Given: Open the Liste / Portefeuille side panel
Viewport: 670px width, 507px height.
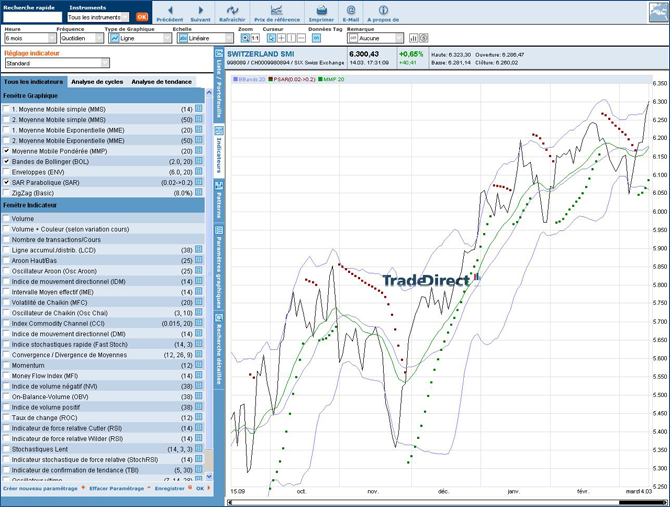Looking at the screenshot, I should pyautogui.click(x=218, y=85).
